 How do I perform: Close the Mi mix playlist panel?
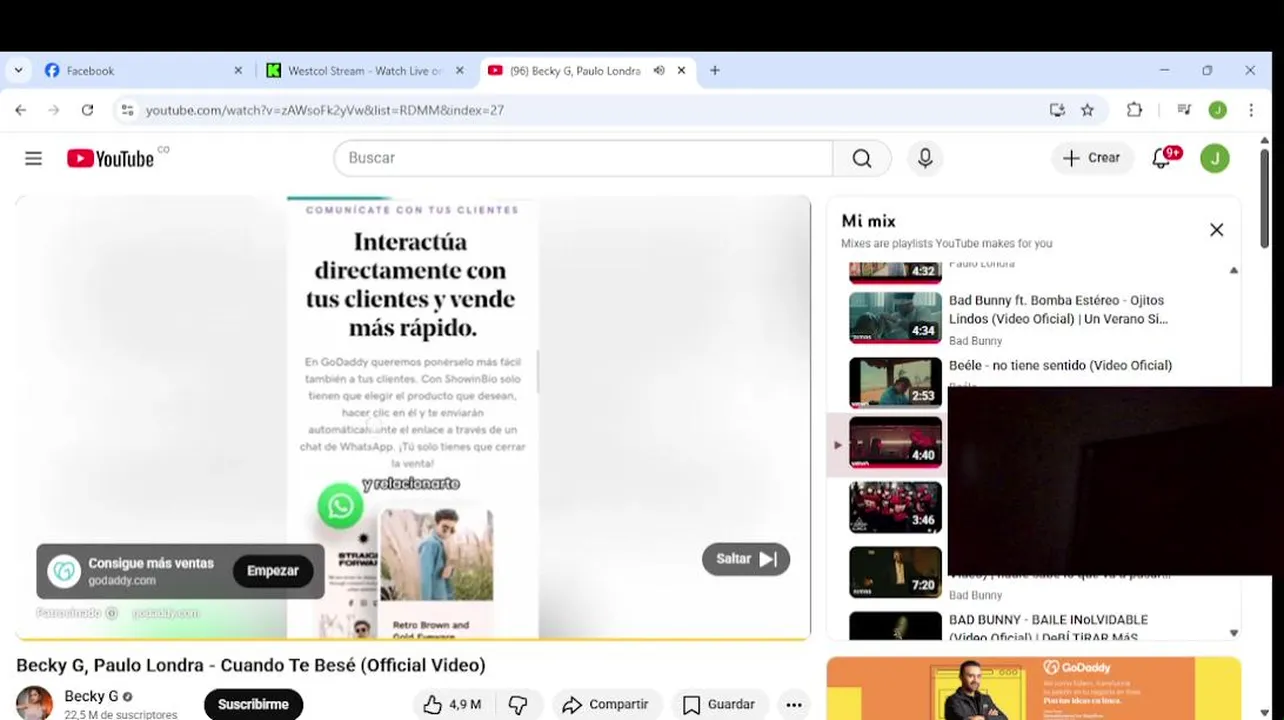click(x=1216, y=230)
